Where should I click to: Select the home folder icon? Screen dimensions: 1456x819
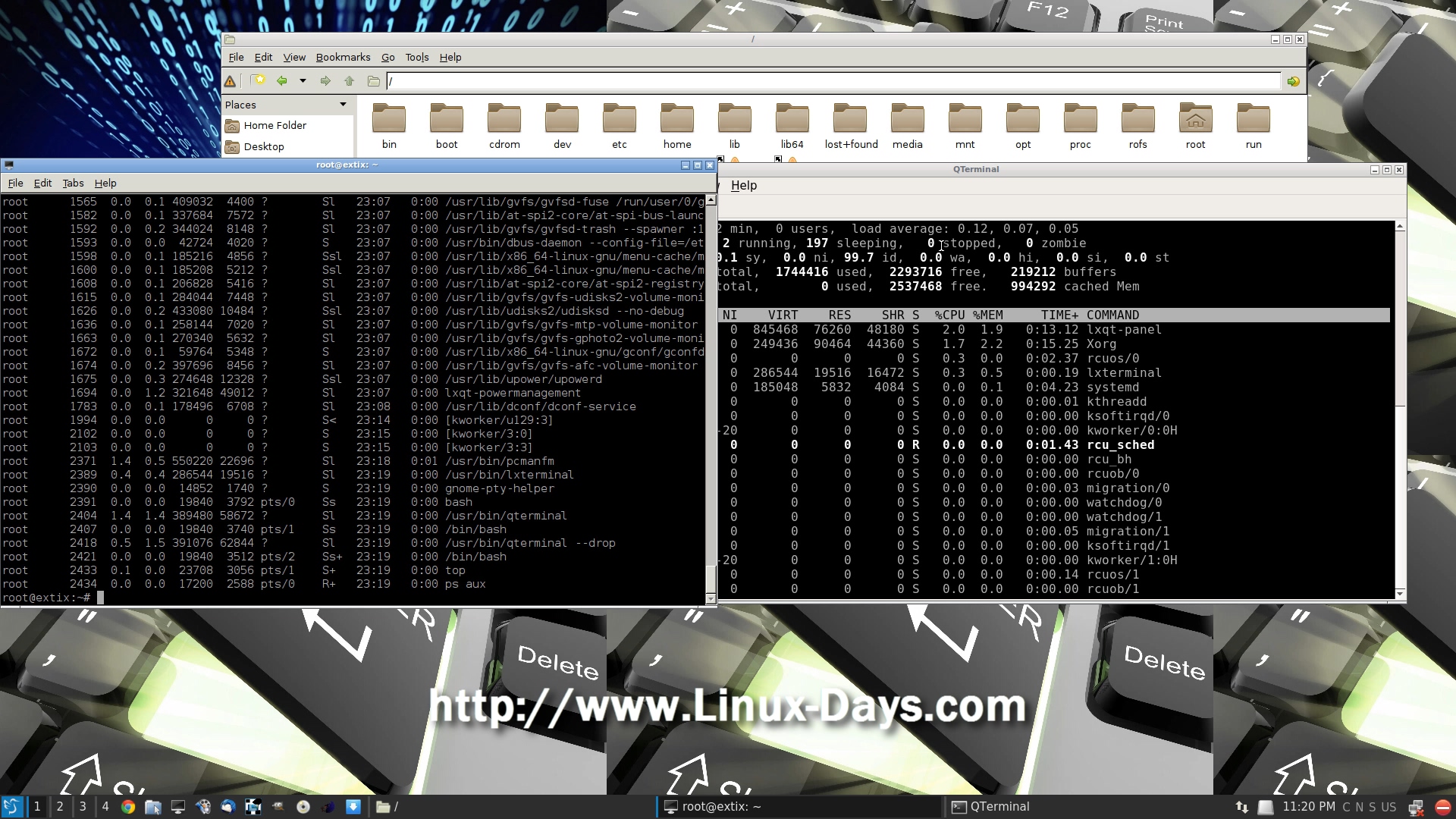point(677,126)
